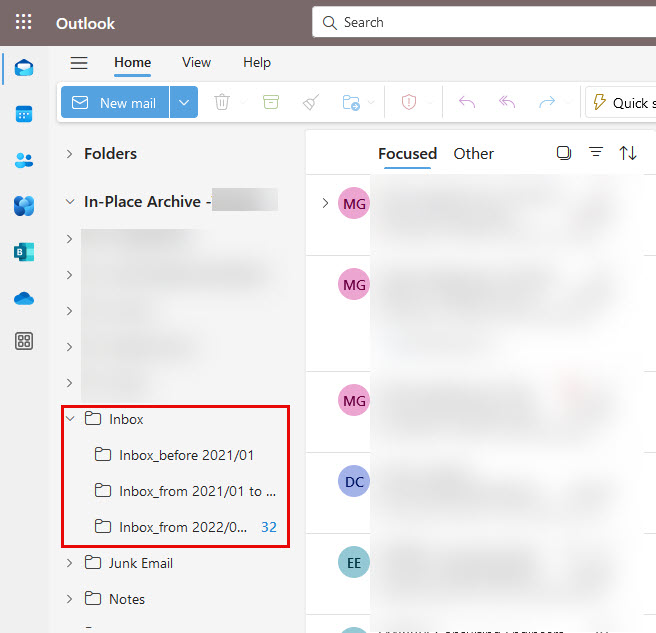Open People contacts in the sidebar
This screenshot has height=633, width=656.
coord(24,160)
